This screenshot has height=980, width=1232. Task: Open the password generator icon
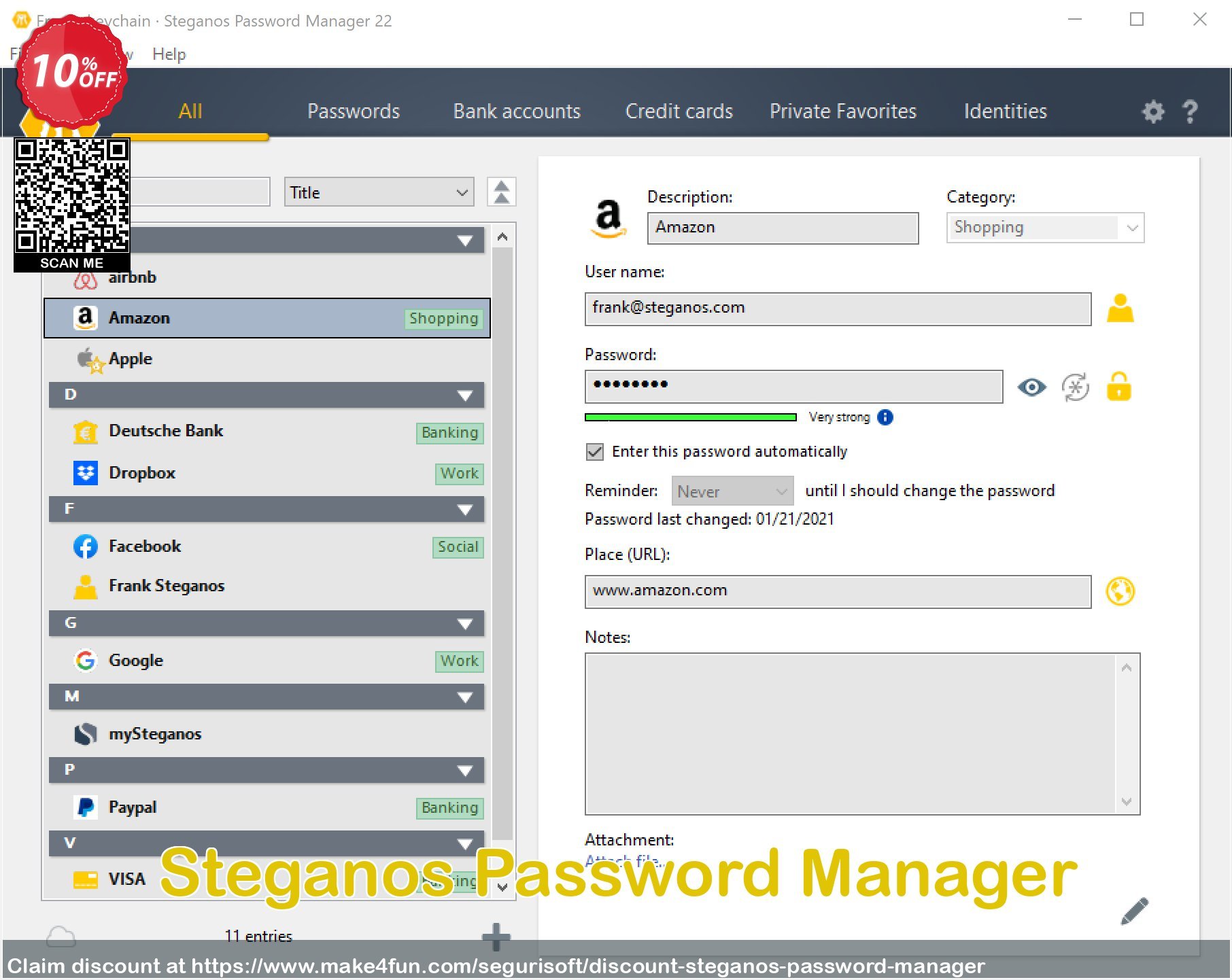click(1076, 387)
